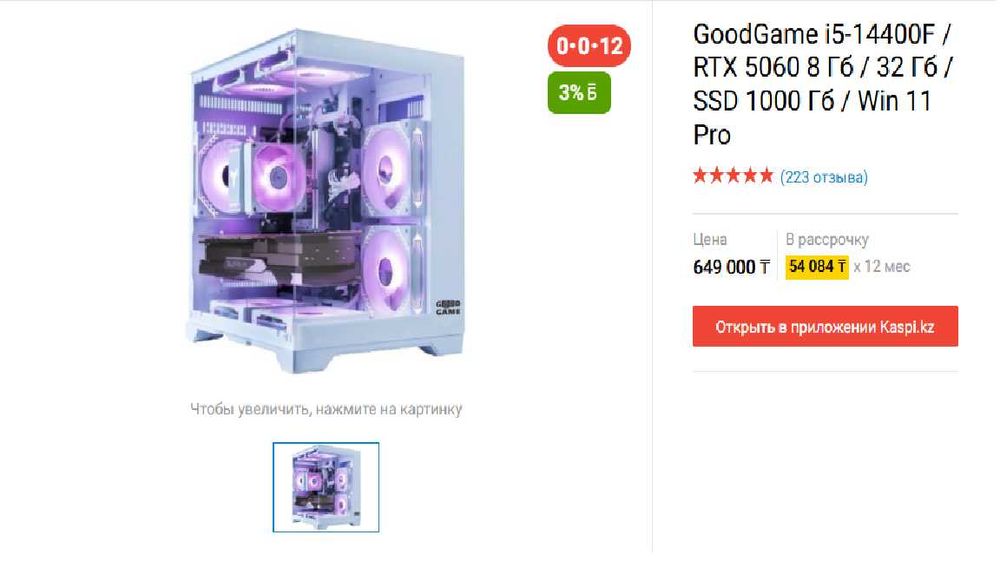Click the В рассрочку label

click(827, 240)
